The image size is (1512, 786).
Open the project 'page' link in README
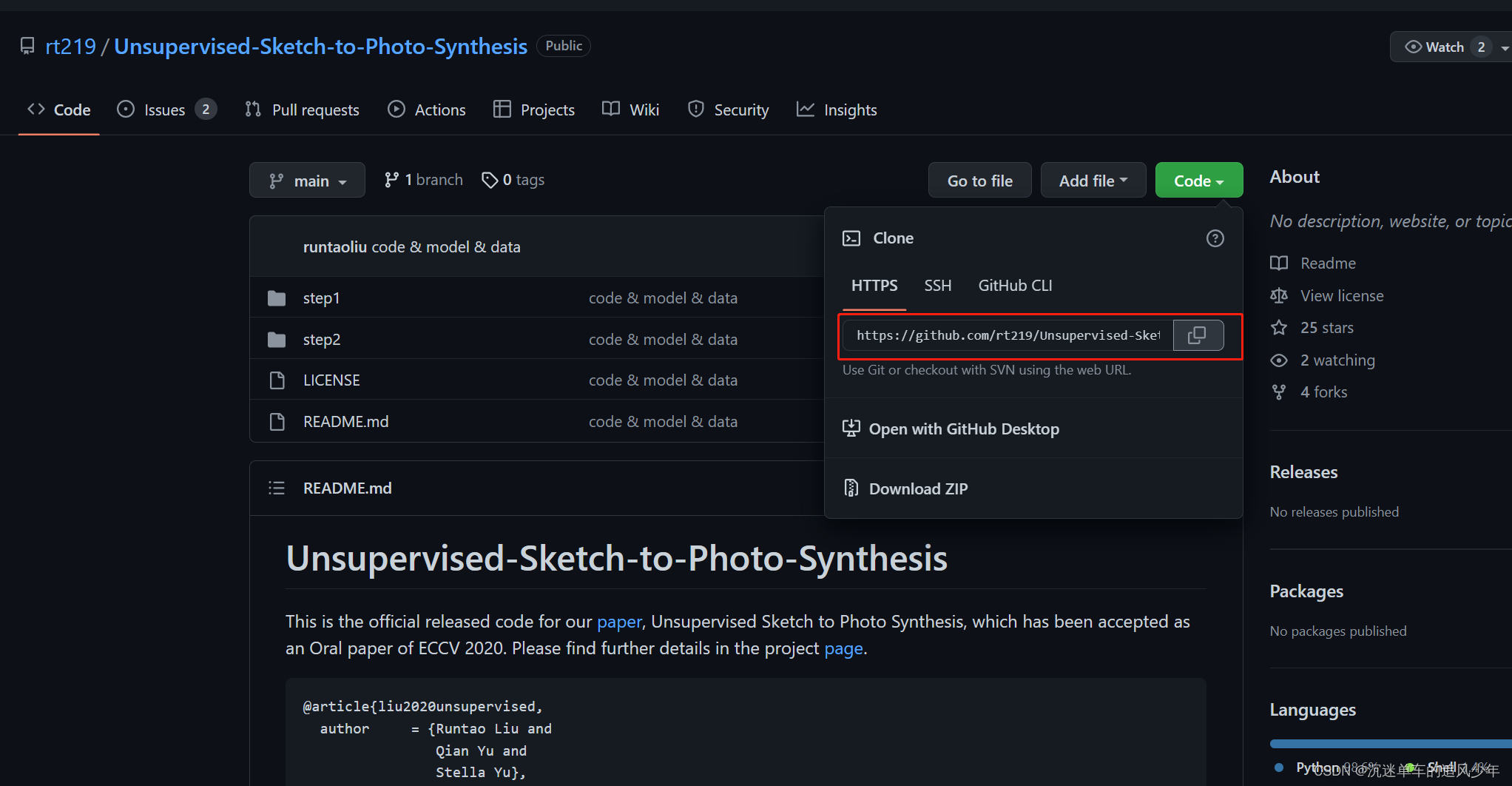point(843,648)
